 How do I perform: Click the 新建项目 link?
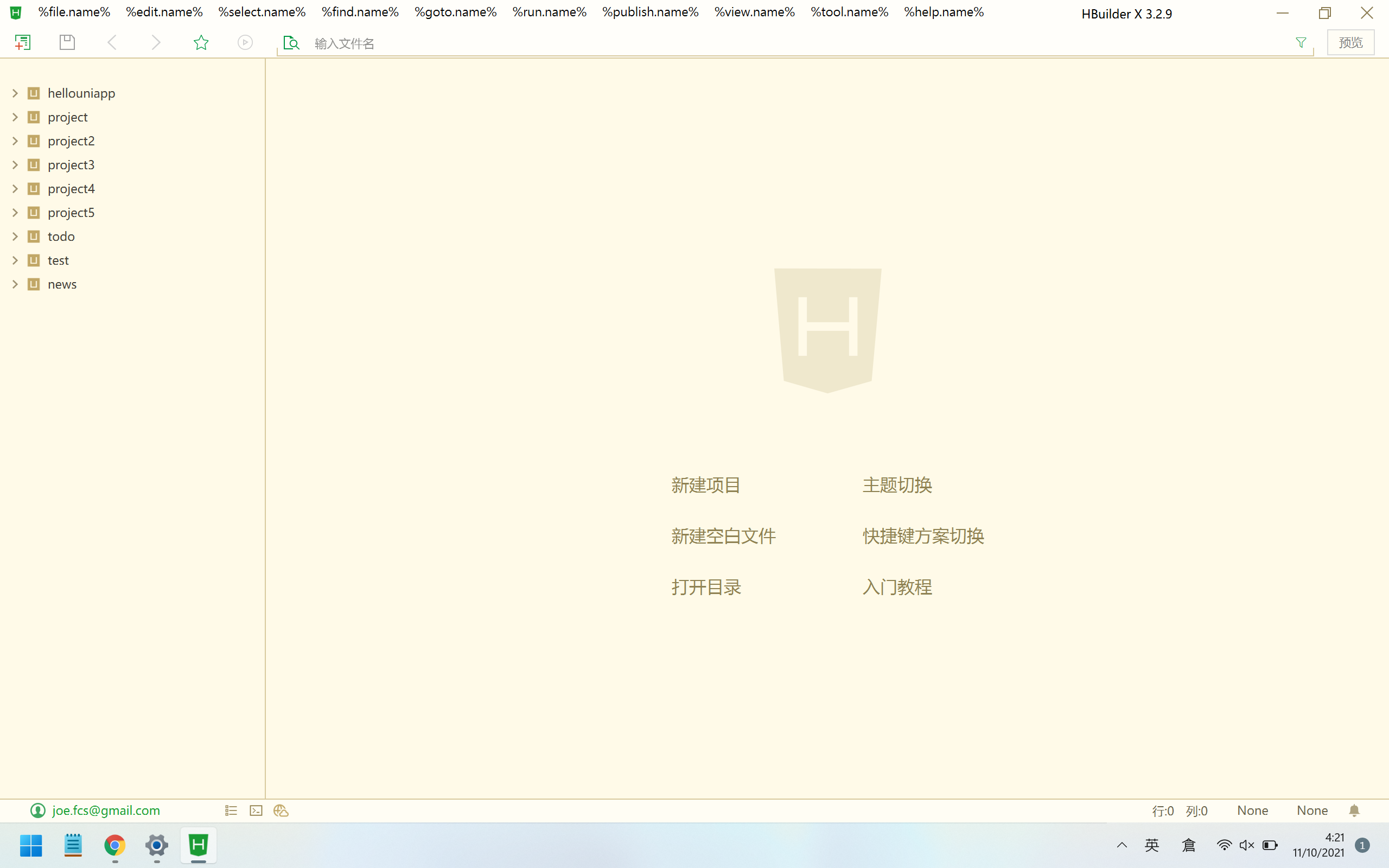[706, 485]
